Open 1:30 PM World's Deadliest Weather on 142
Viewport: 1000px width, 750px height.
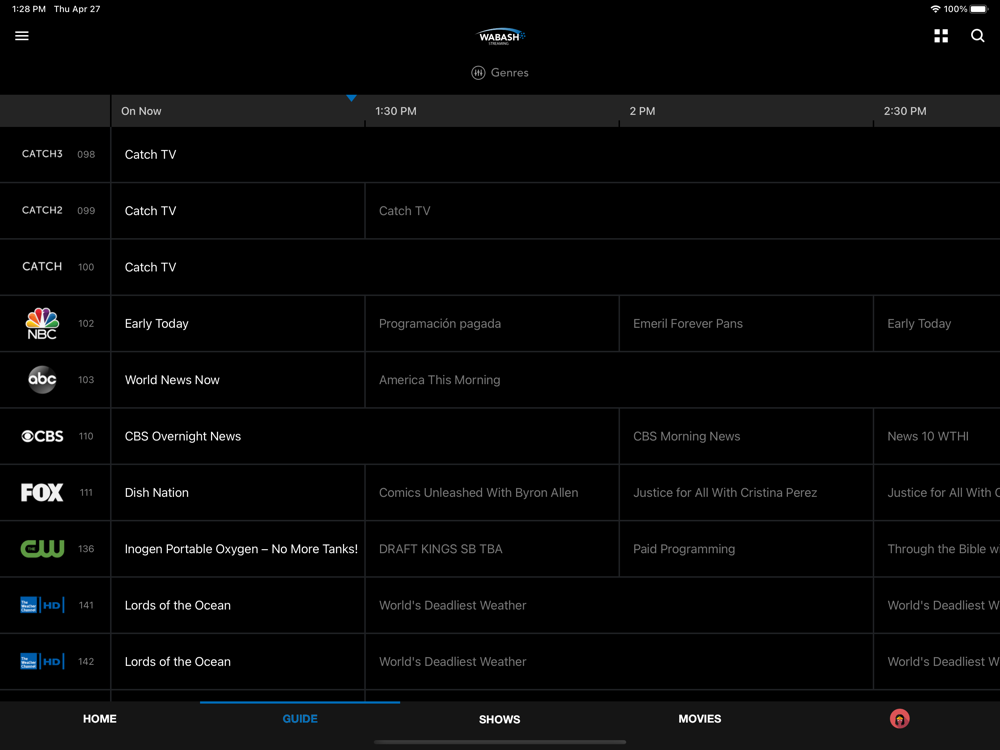coord(619,661)
